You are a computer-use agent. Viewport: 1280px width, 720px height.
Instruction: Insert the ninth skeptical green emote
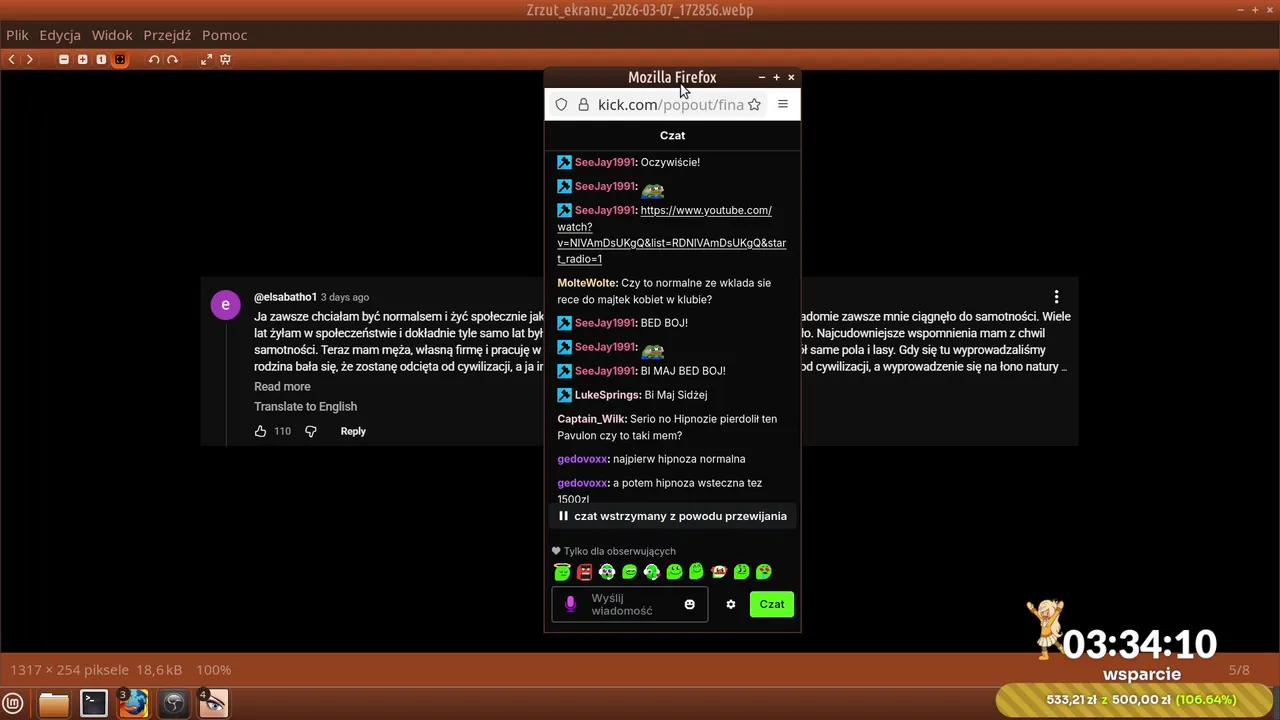tap(741, 572)
